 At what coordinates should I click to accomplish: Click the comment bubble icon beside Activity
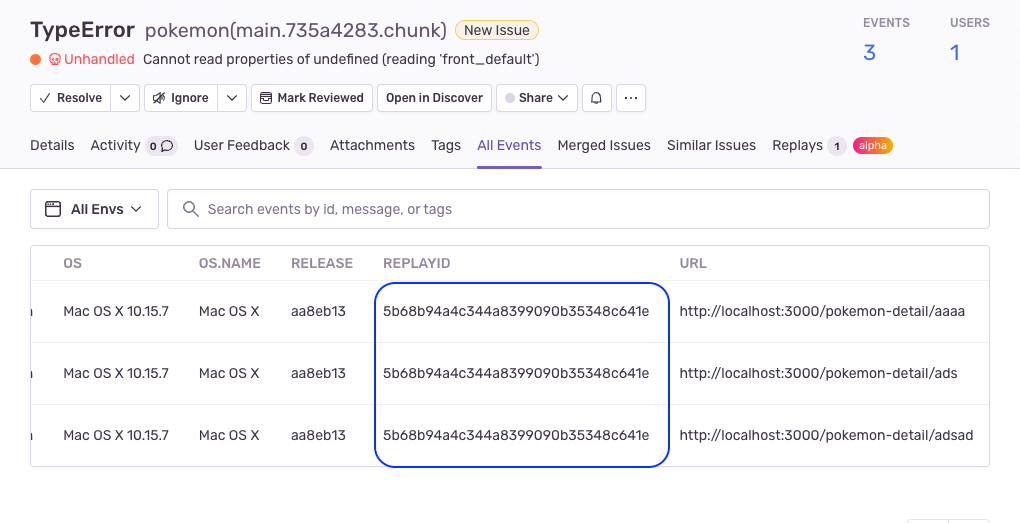coord(167,146)
